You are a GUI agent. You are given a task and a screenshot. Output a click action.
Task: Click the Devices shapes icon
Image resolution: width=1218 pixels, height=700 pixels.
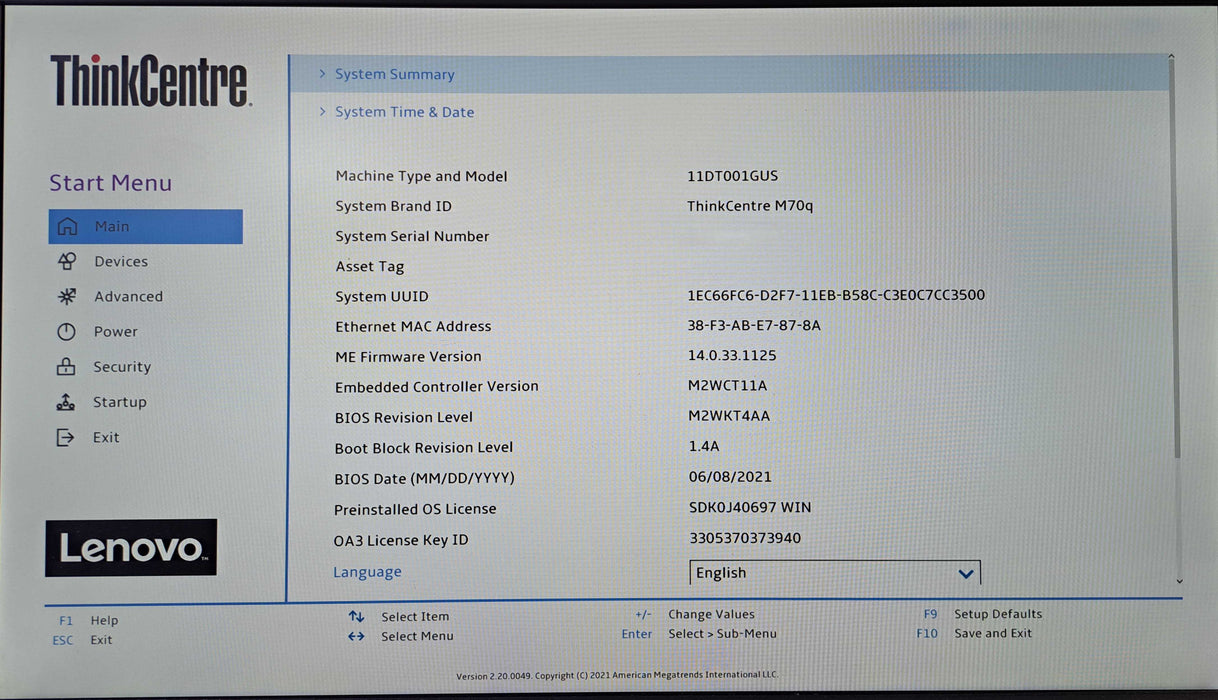pos(67,261)
